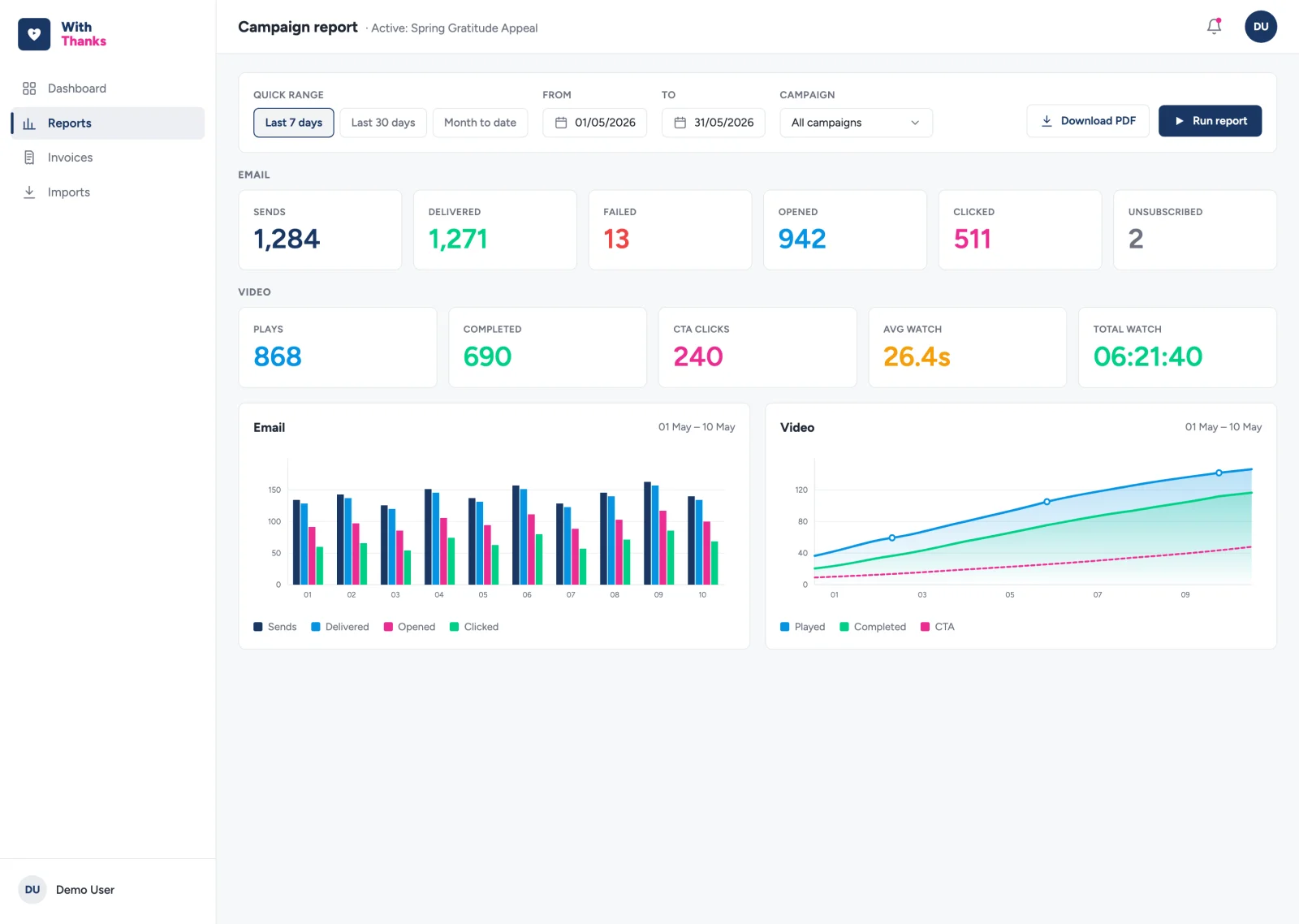Click the With Thanks heart logo
The width and height of the screenshot is (1299, 924).
click(34, 34)
